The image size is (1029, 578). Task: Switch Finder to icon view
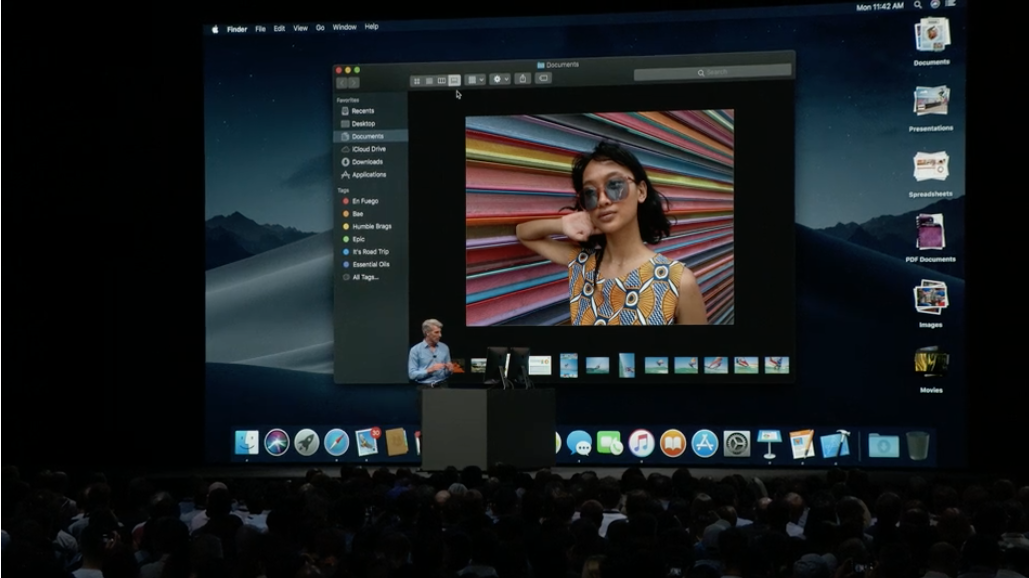pos(416,81)
